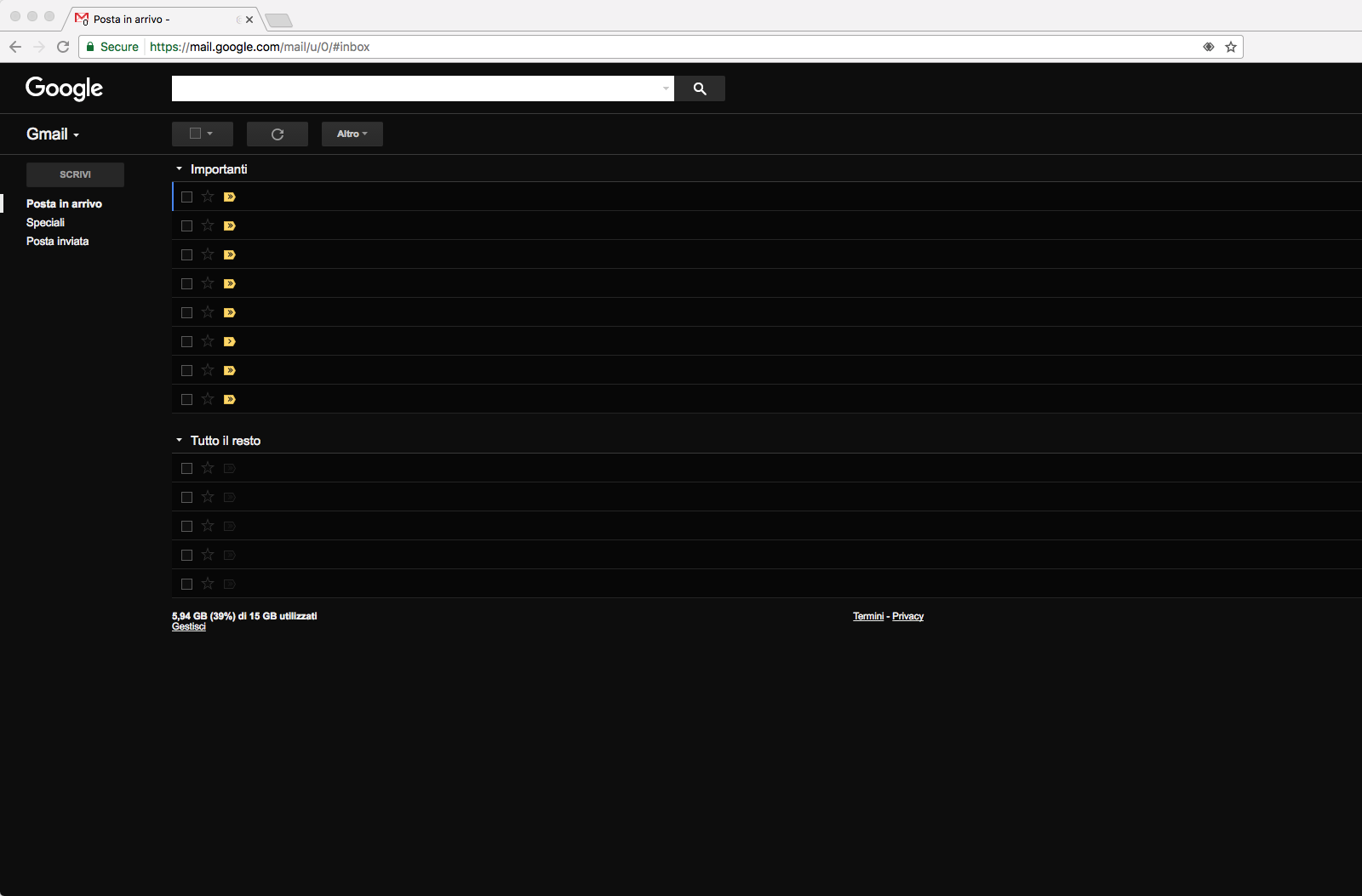Collapse the Importanti section
This screenshot has width=1362, height=896.
tap(179, 168)
